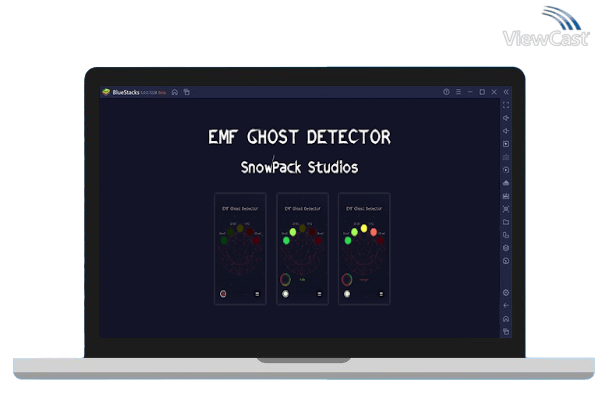This screenshot has height=414, width=602.
Task: Collapse the BlueStacks side toolbar with double chevron
Action: (x=506, y=92)
